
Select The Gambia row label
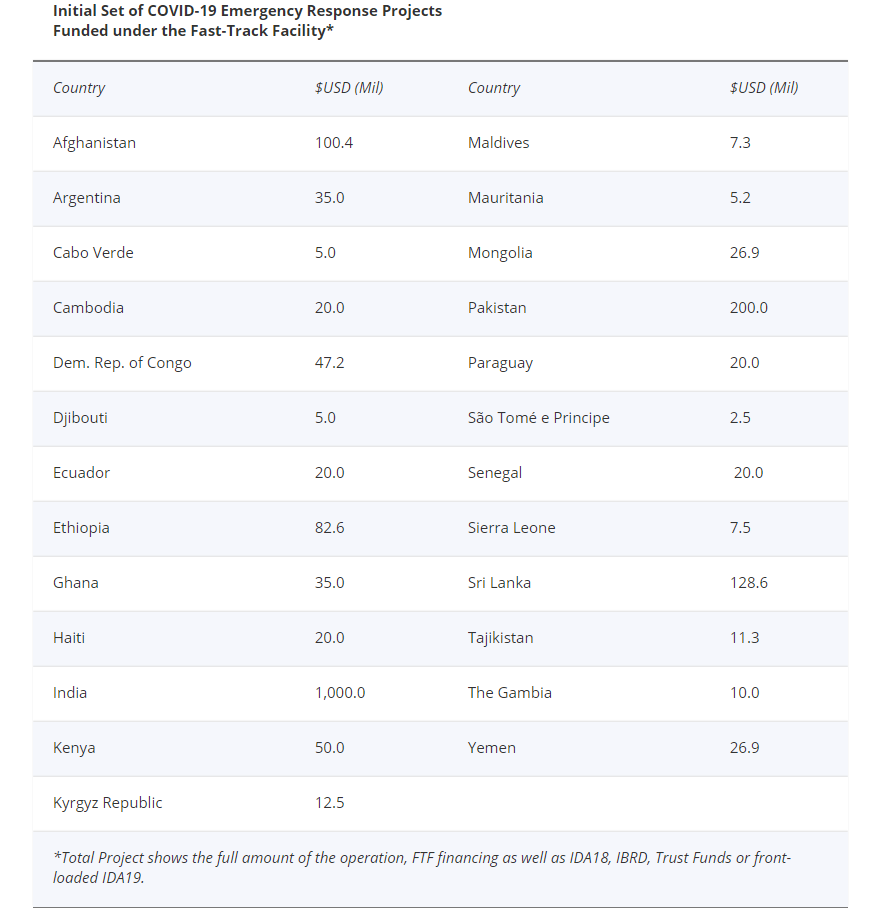point(510,693)
